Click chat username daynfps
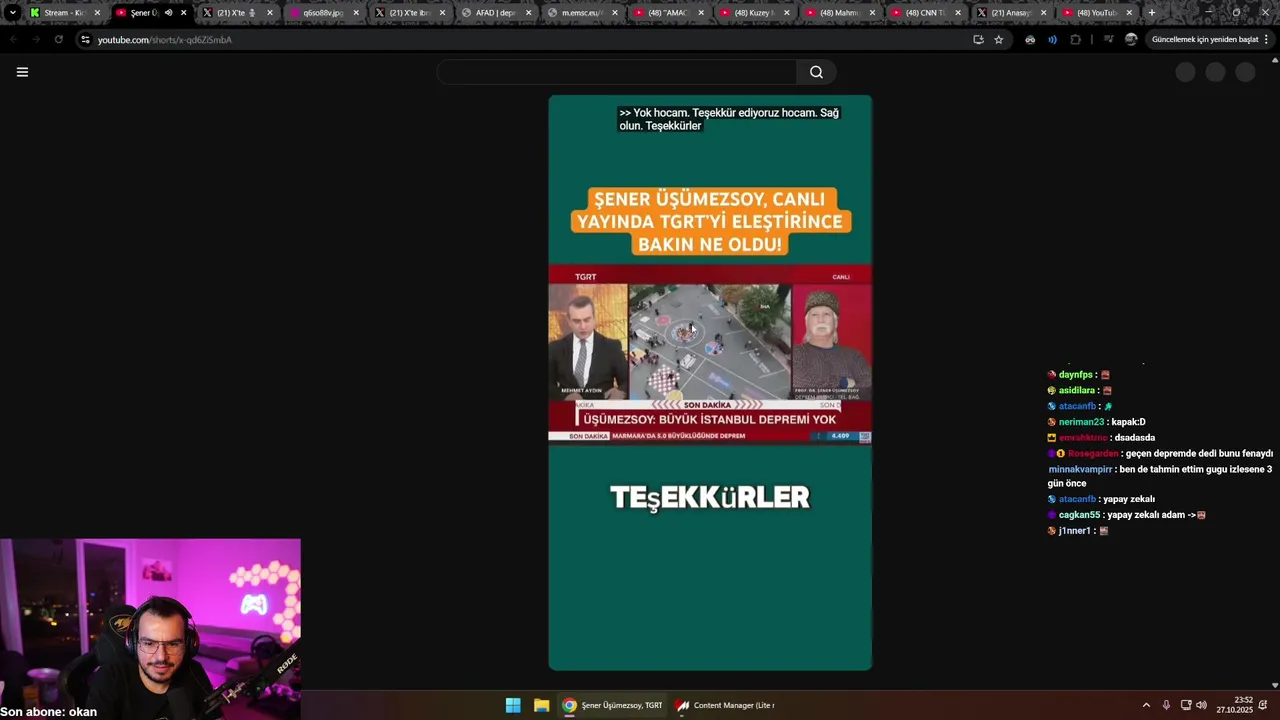 (1075, 375)
